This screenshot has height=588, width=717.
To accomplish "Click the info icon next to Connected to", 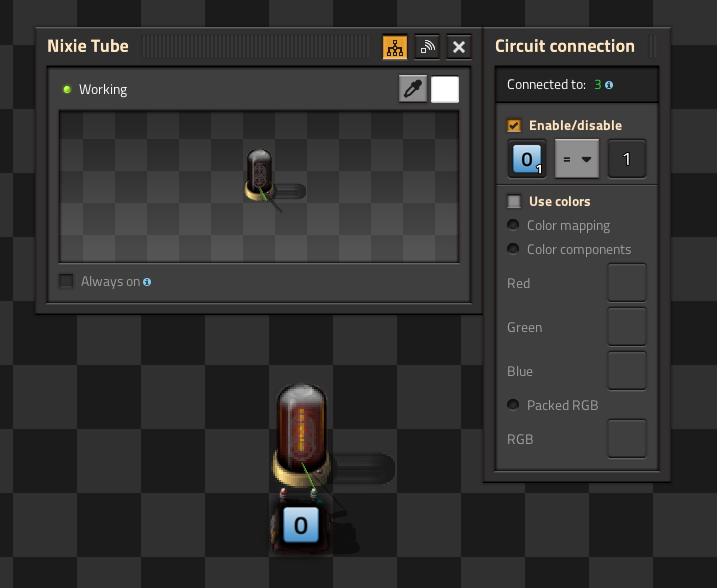I will [609, 85].
